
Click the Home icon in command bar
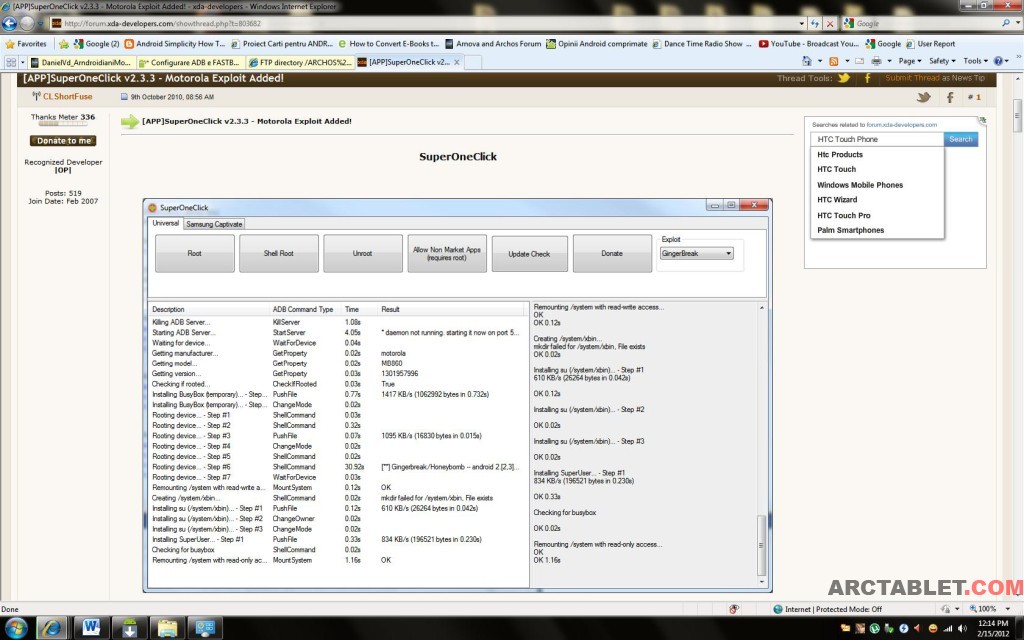807,61
